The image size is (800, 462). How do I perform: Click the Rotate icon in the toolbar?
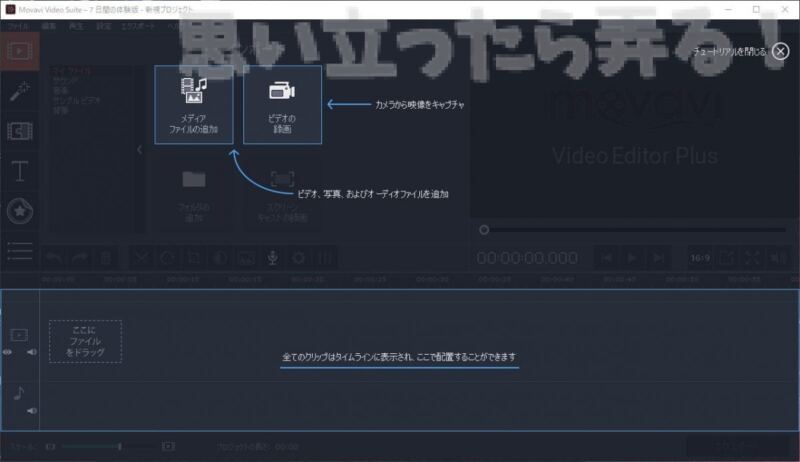(x=167, y=258)
